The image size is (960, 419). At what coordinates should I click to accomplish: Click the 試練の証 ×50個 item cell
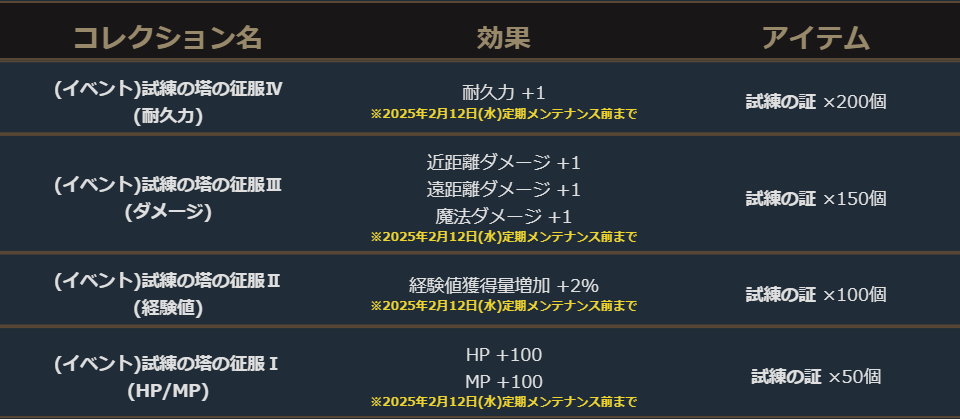pyautogui.click(x=815, y=377)
